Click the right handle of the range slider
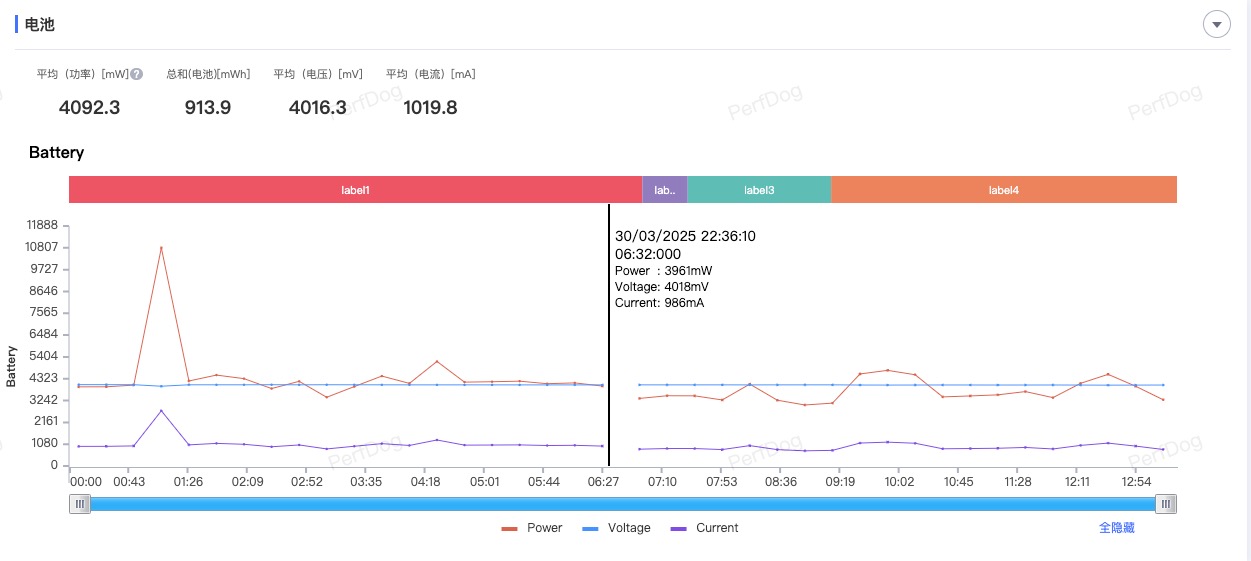This screenshot has height=561, width=1251. pos(1165,504)
